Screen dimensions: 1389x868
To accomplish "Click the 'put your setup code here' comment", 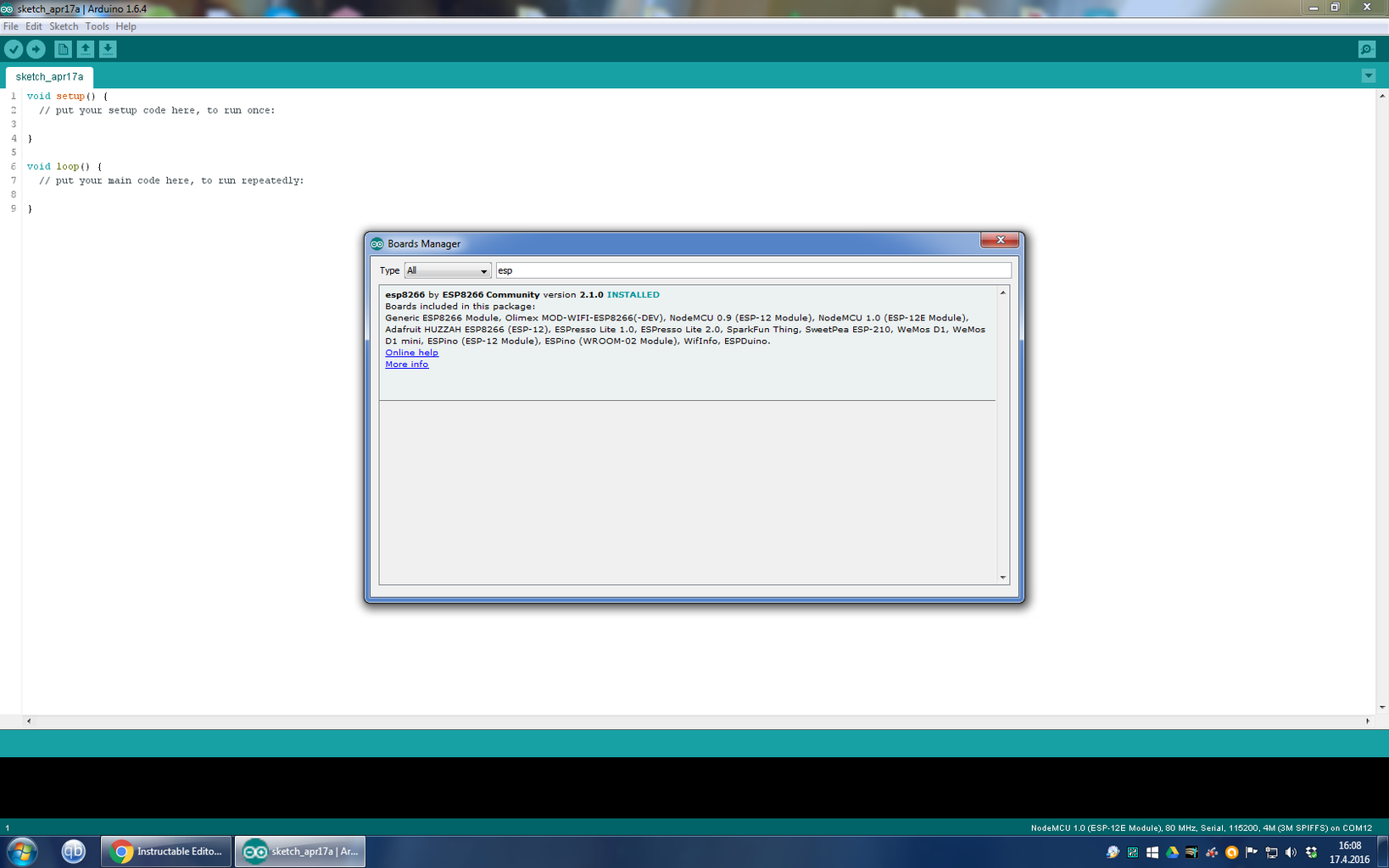I will click(x=157, y=110).
